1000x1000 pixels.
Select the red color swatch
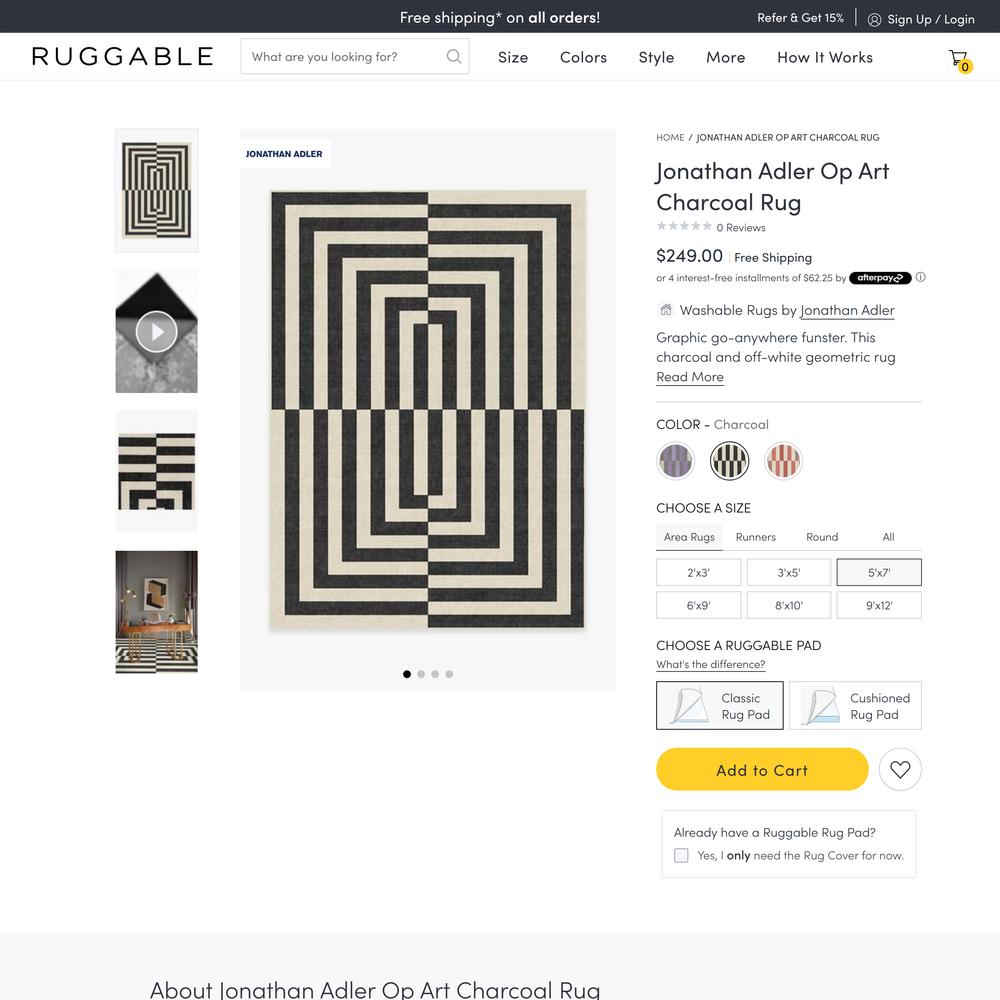point(783,460)
